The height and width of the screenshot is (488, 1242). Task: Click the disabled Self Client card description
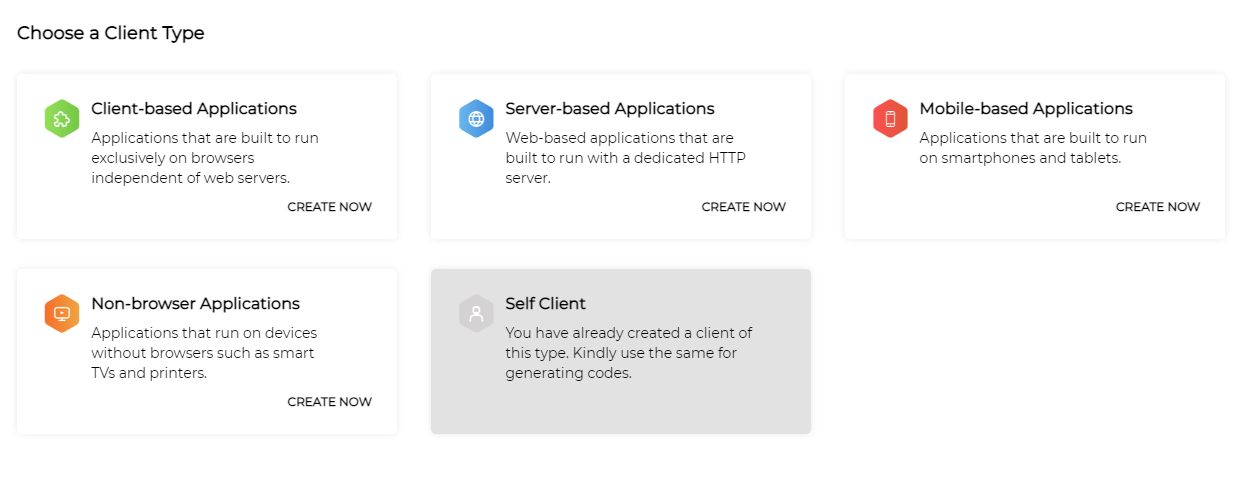[x=628, y=353]
